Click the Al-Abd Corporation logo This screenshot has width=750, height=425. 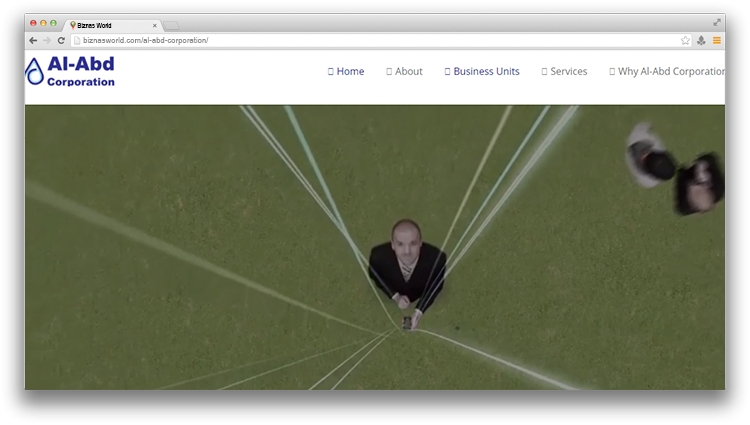point(70,71)
